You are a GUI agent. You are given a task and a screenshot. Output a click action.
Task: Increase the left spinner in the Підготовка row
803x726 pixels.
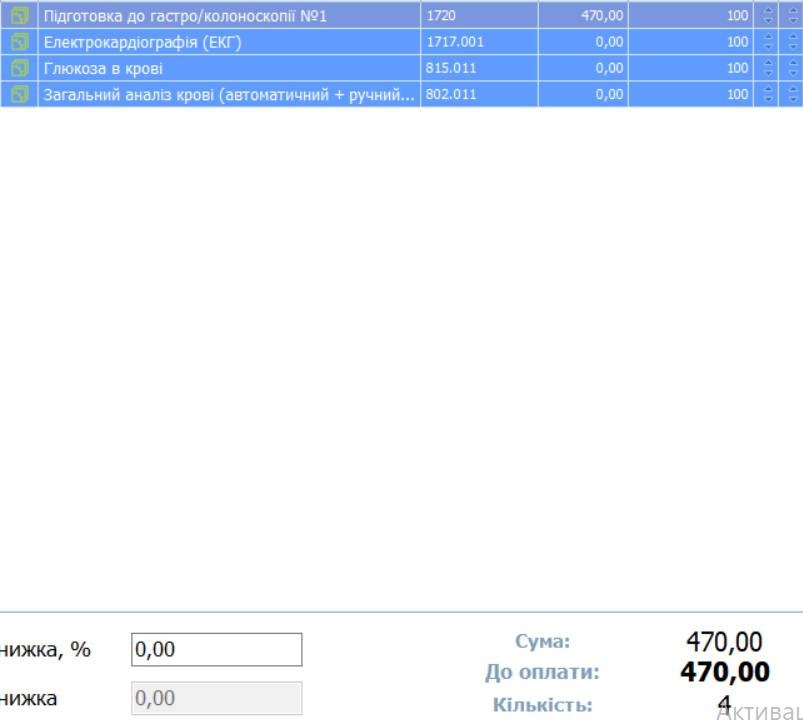coord(768,11)
